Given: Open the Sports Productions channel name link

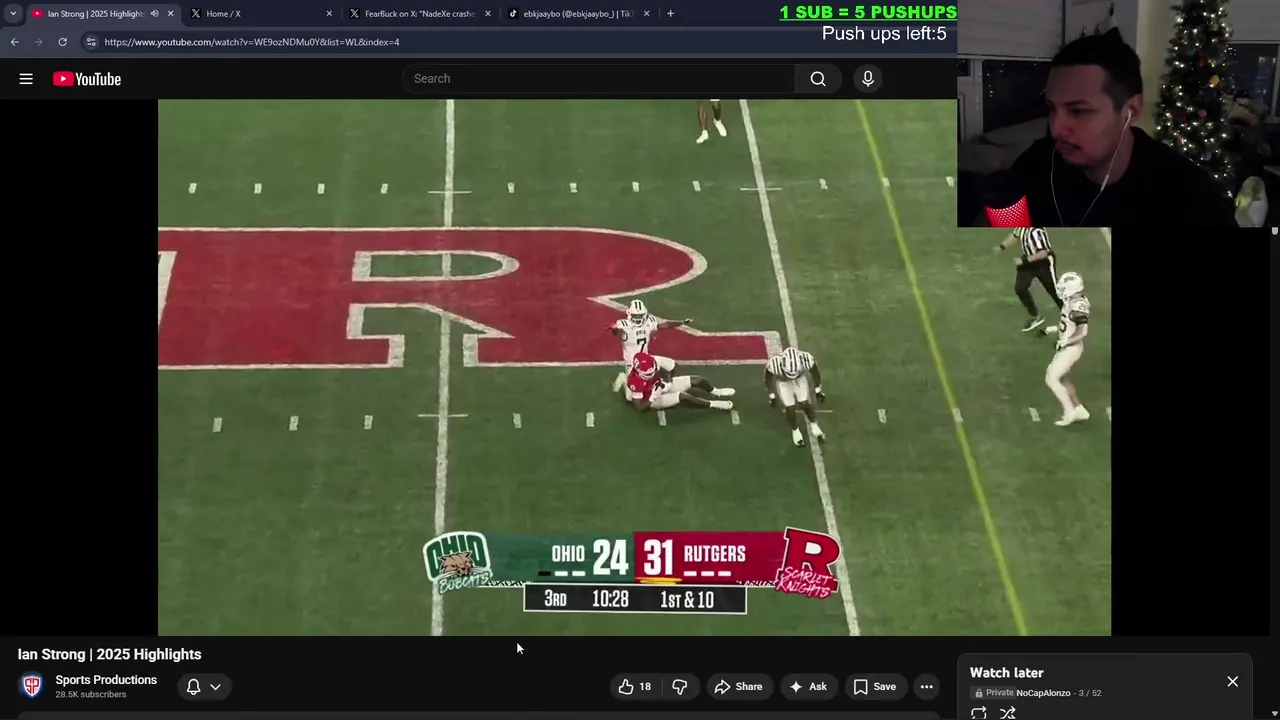Looking at the screenshot, I should 106,680.
